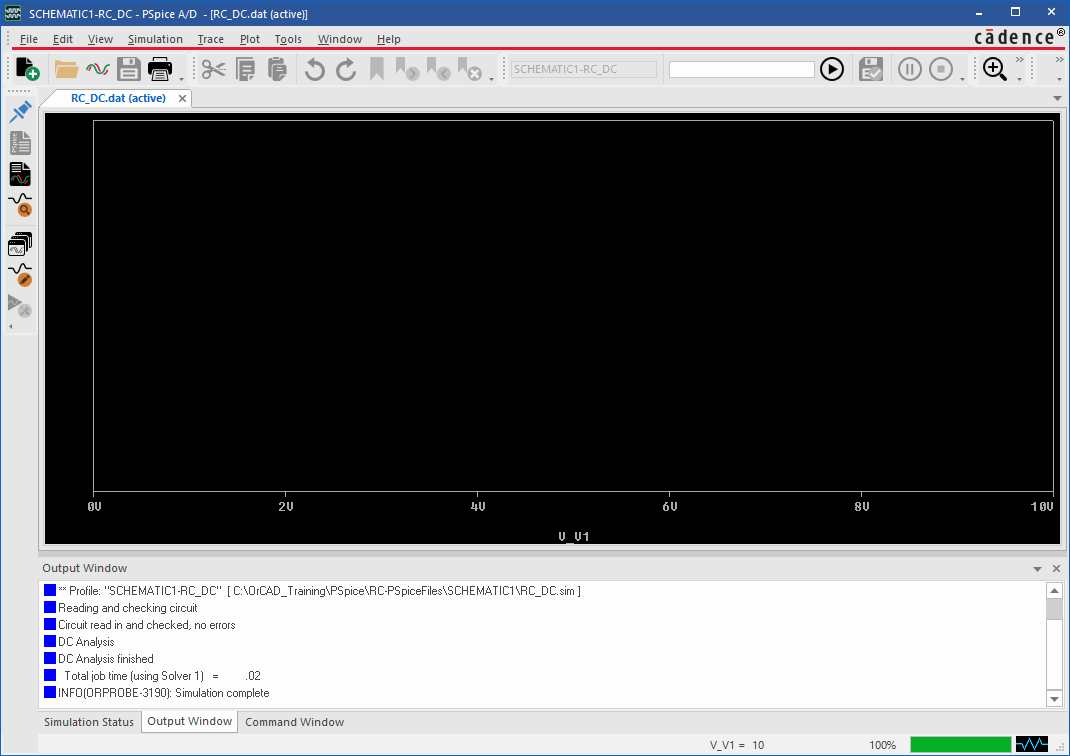Click 'Circuit read in and checked' line
This screenshot has width=1070, height=756.
click(x=147, y=624)
